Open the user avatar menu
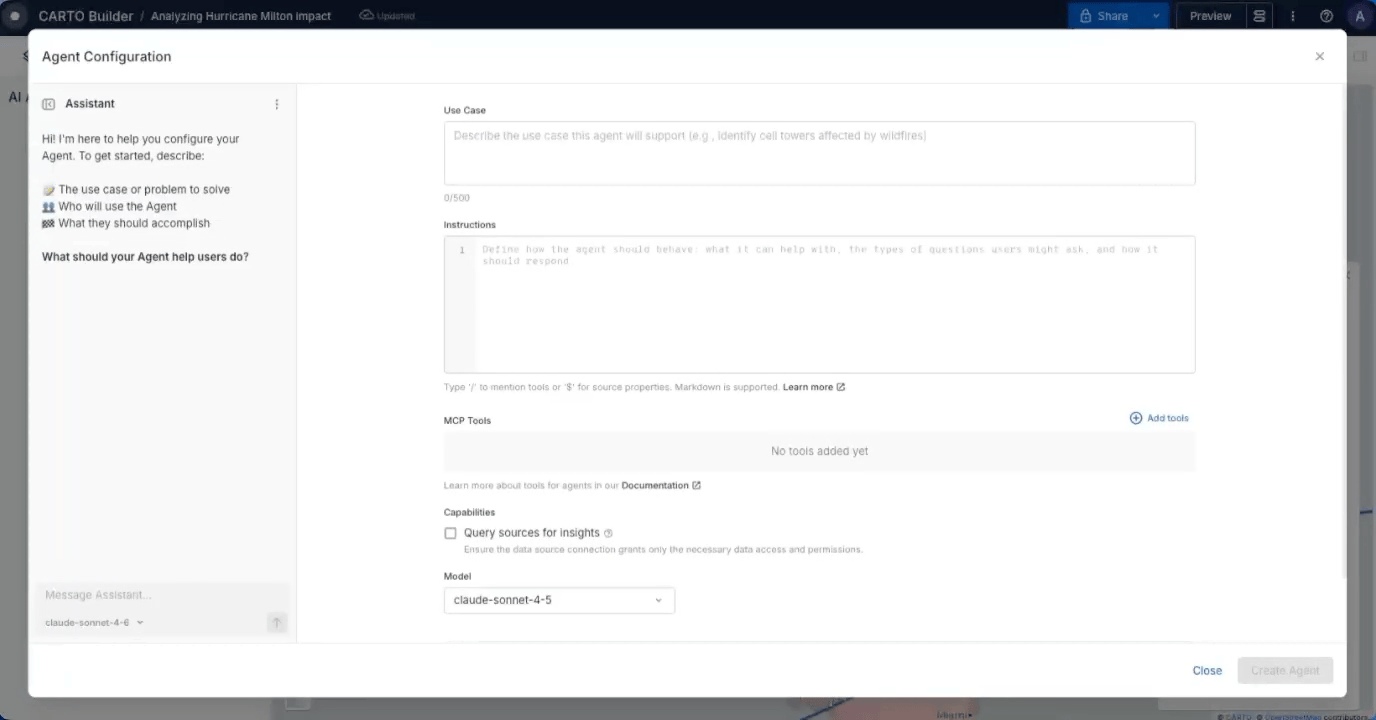1376x720 pixels. coord(1359,15)
